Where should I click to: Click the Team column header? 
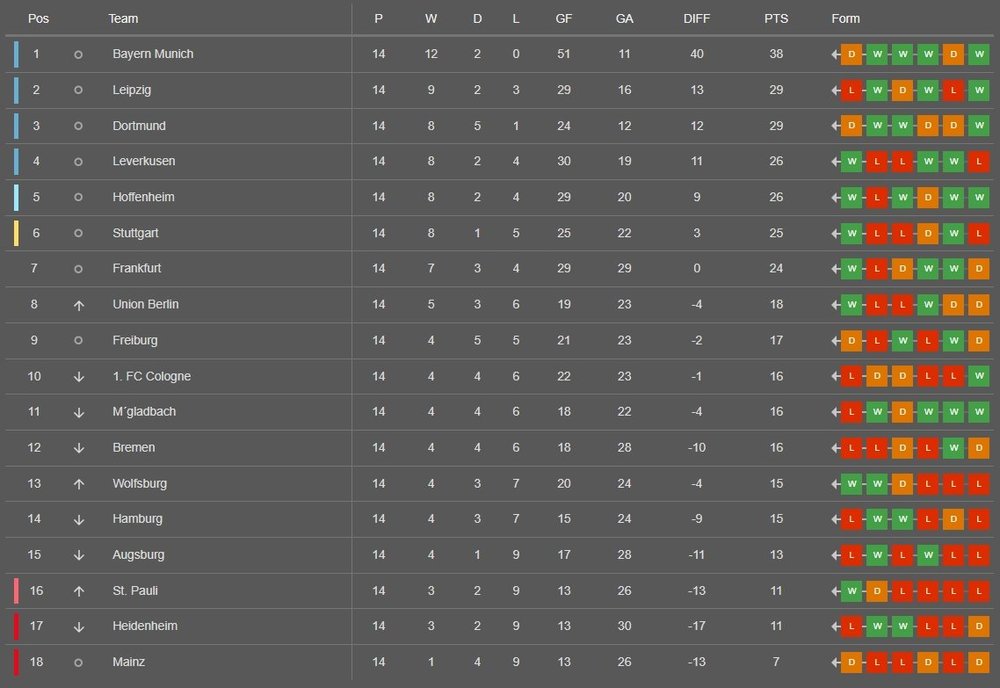pos(123,19)
